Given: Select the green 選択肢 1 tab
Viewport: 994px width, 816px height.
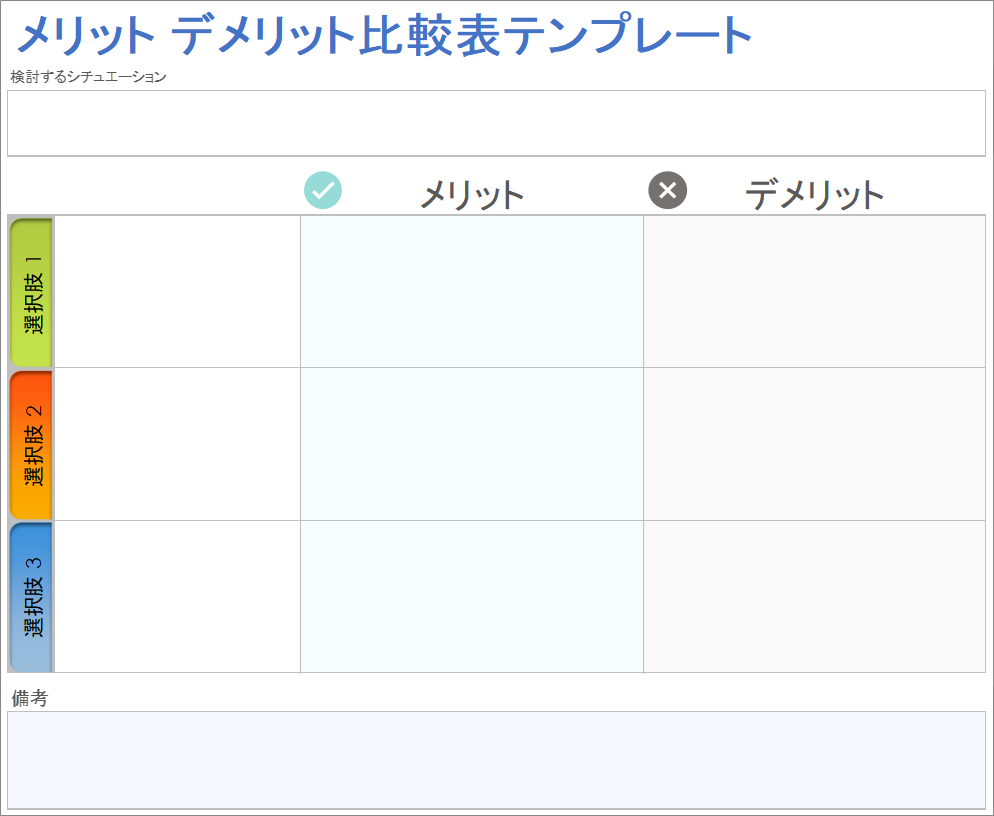Looking at the screenshot, I should click(31, 292).
